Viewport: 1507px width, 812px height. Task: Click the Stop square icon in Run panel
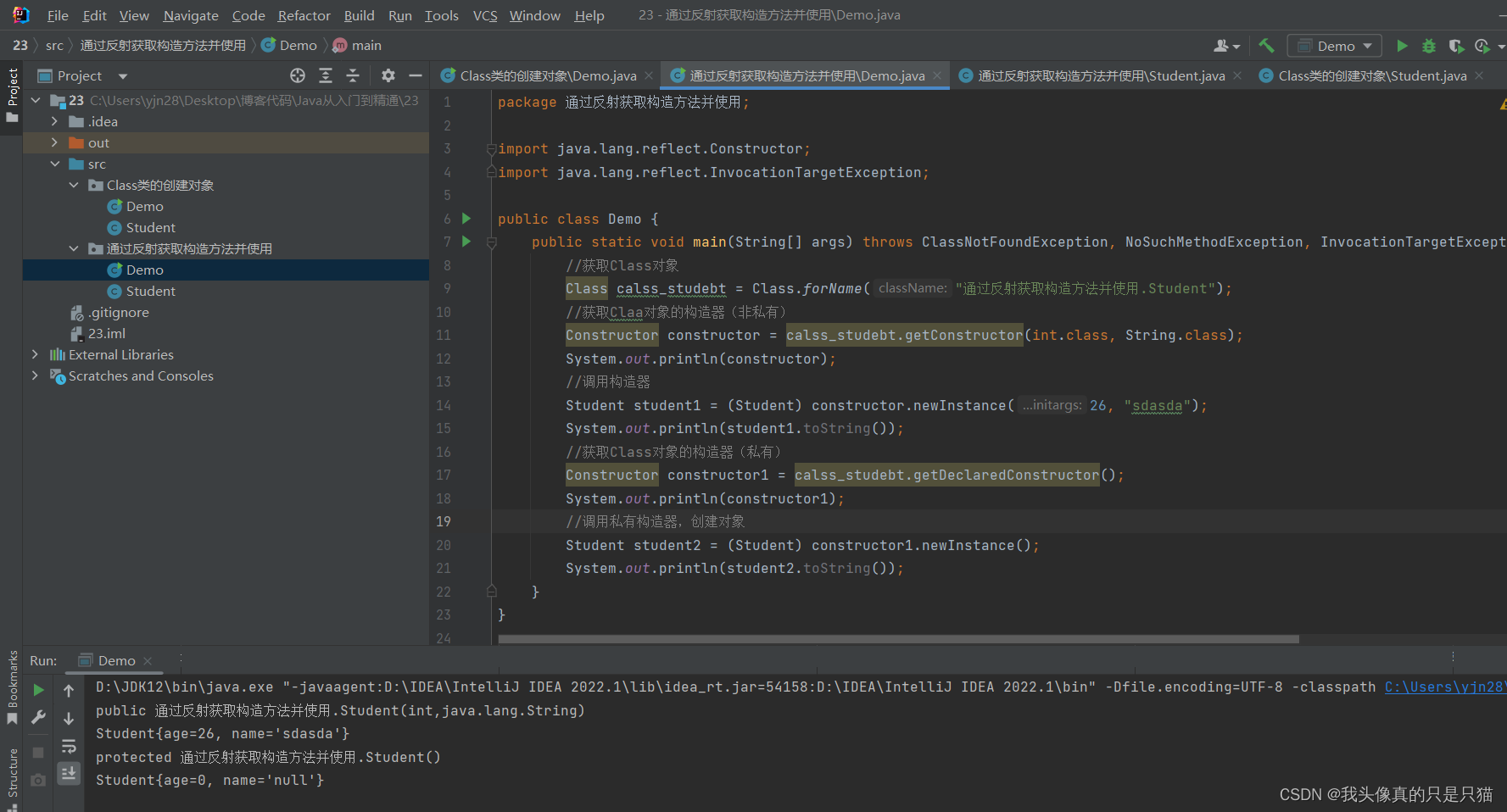(x=38, y=753)
